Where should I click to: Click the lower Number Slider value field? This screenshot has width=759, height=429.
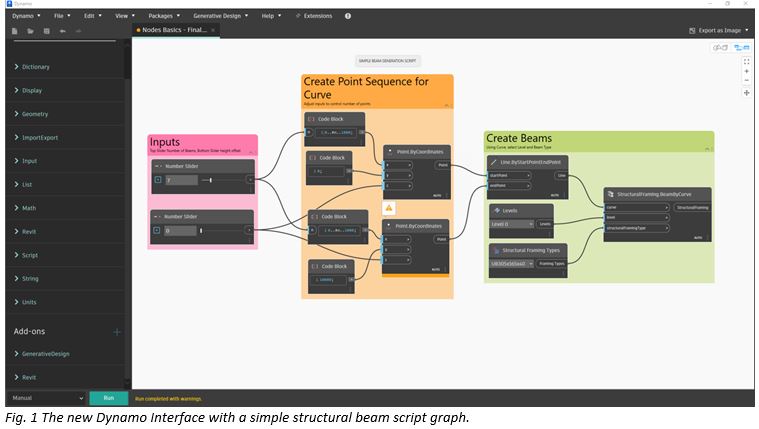pos(180,231)
